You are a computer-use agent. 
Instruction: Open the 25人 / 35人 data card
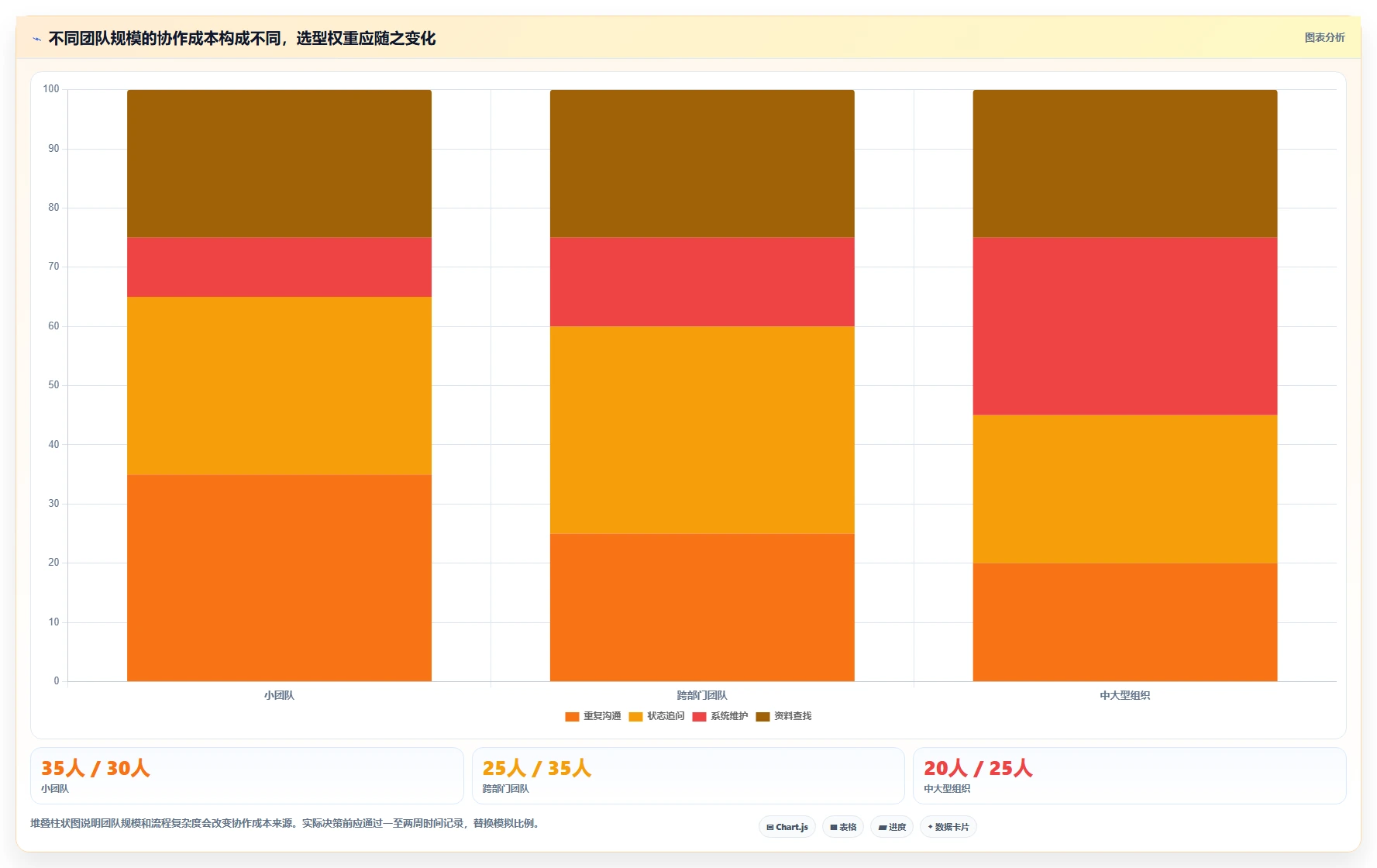688,776
